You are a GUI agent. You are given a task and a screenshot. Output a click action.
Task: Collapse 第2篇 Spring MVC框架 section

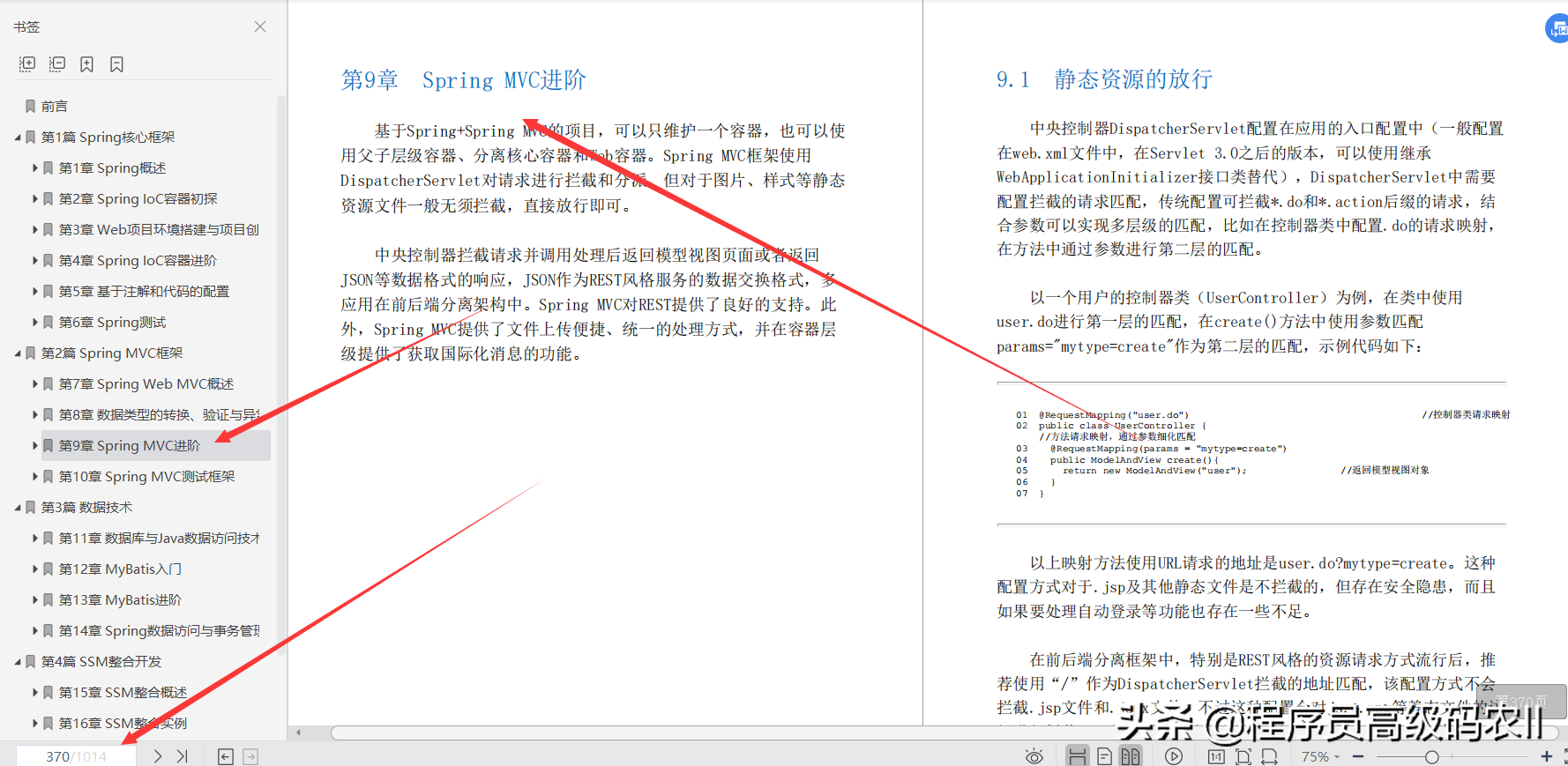coord(18,353)
